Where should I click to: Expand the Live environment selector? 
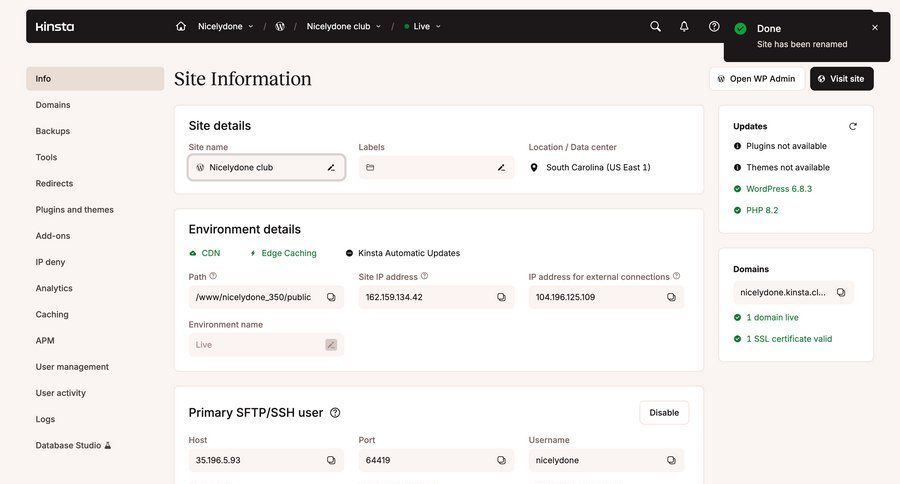[x=423, y=26]
